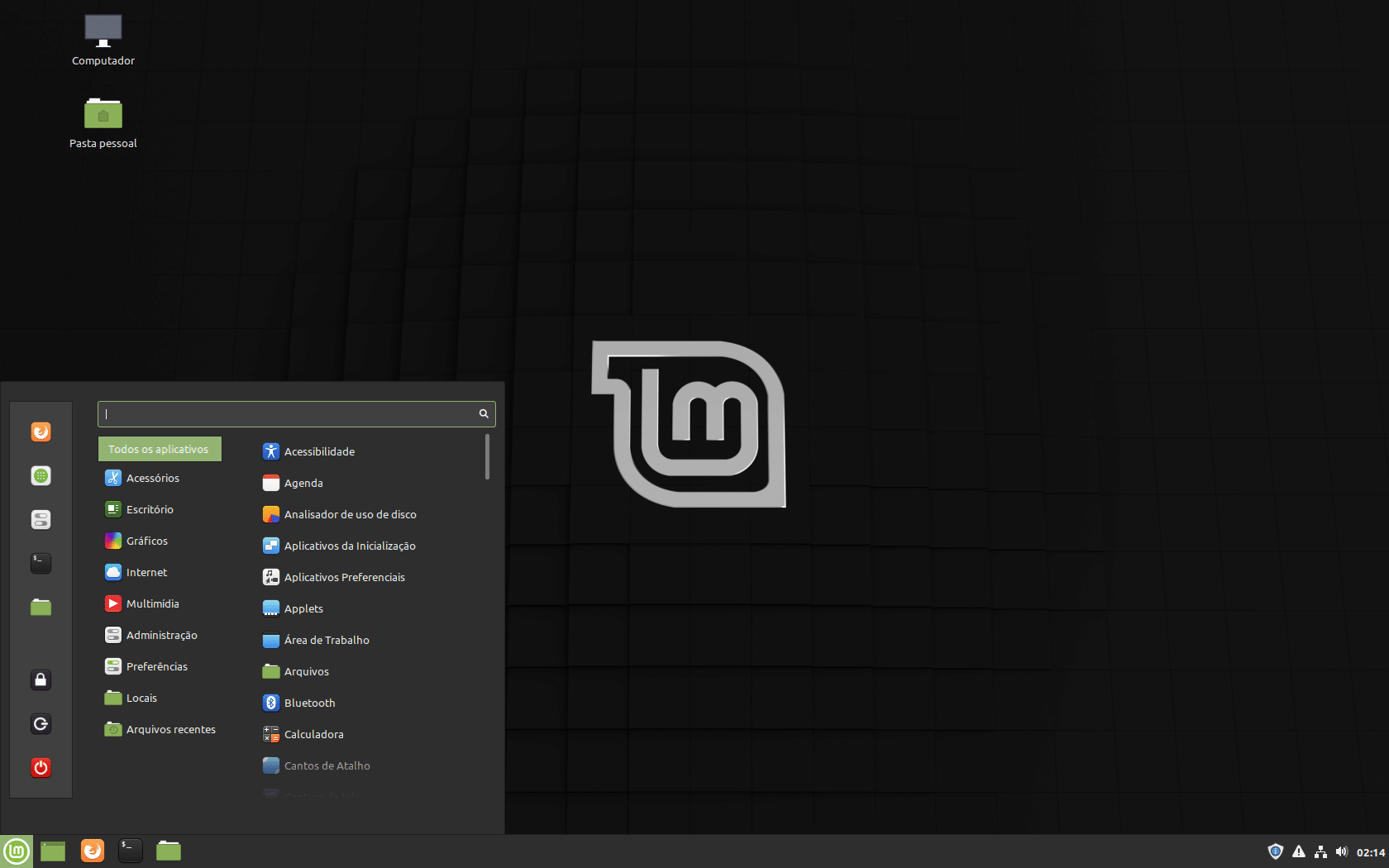Open the Pasta pessoal desktop folder
1389x868 pixels.
point(103,122)
